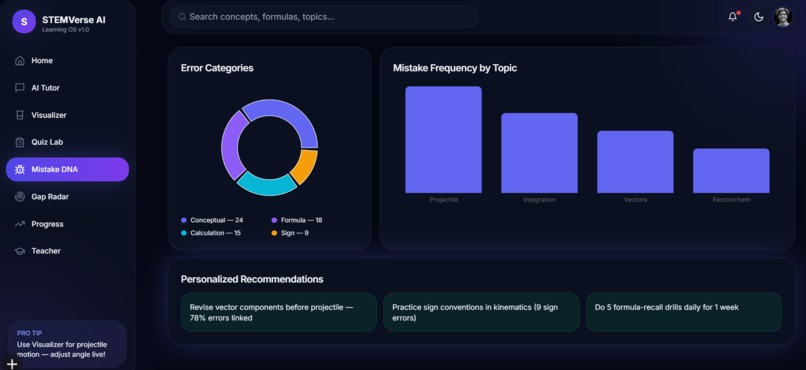This screenshot has width=806, height=370.
Task: Click the Progress trend arrow icon
Action: click(20, 224)
